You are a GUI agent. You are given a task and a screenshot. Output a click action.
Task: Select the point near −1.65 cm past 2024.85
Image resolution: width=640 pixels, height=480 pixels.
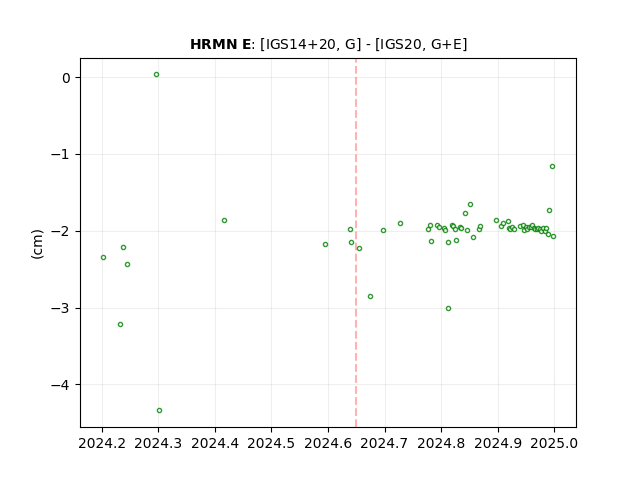471,204
